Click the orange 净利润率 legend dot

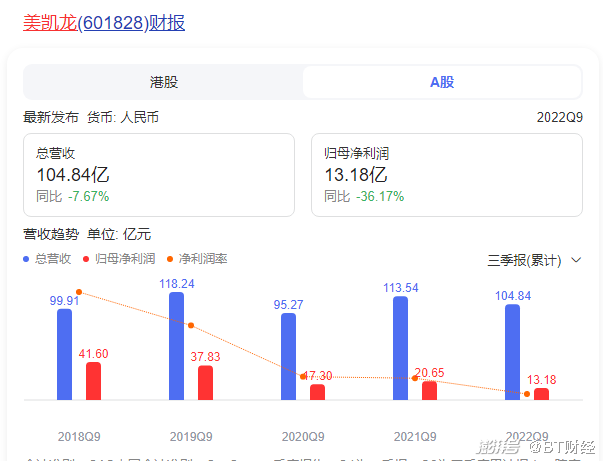point(170,259)
